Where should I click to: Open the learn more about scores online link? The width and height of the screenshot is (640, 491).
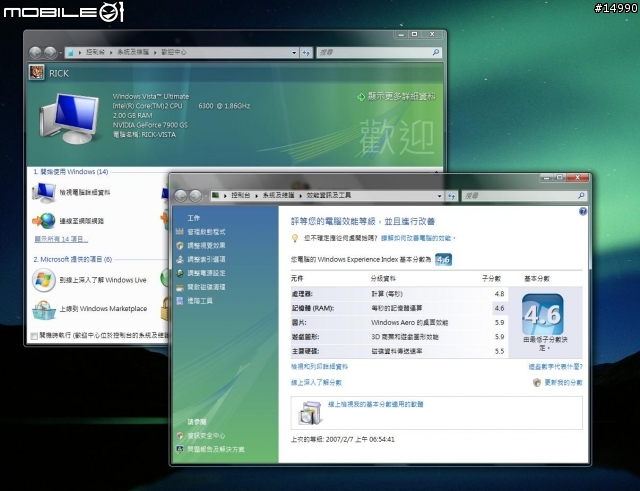click(316, 382)
